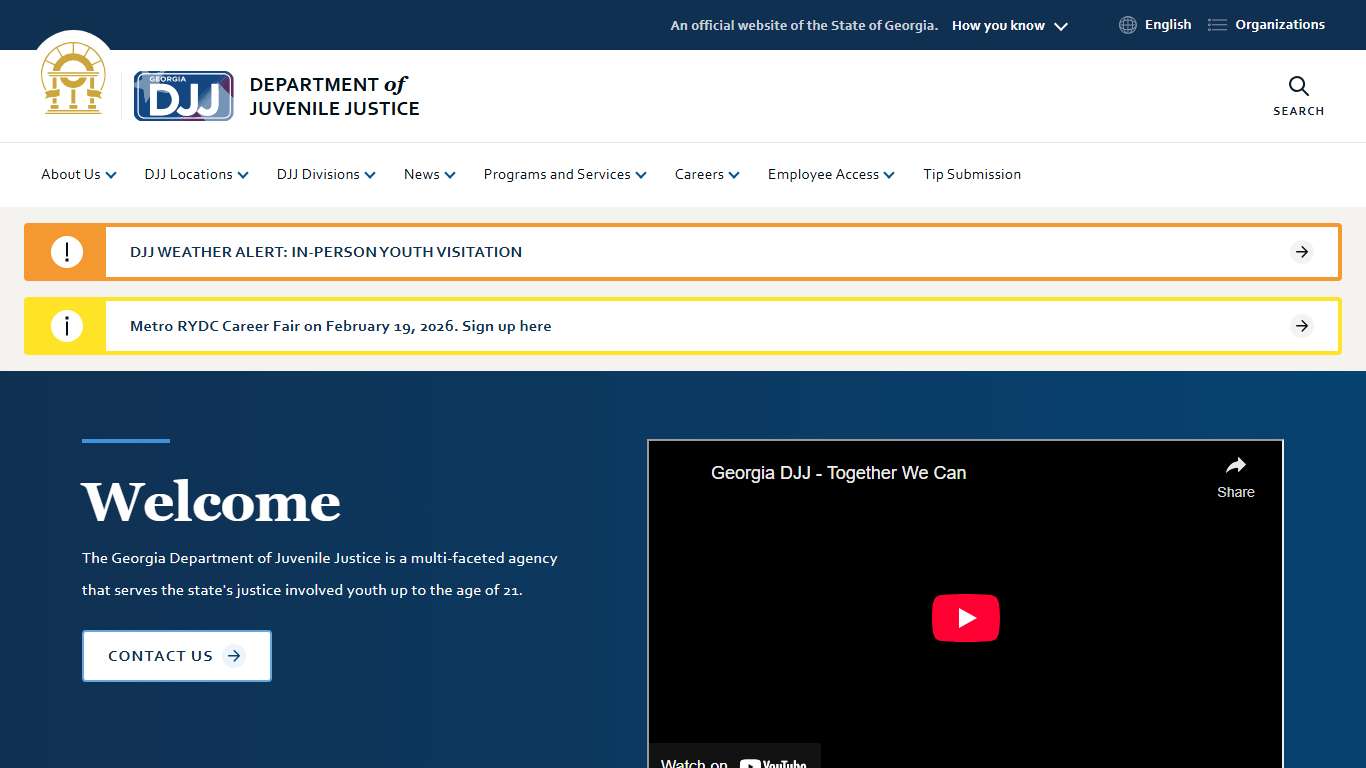Viewport: 1366px width, 768px height.
Task: Click the DJJ Weather Alert link text
Action: (x=323, y=251)
